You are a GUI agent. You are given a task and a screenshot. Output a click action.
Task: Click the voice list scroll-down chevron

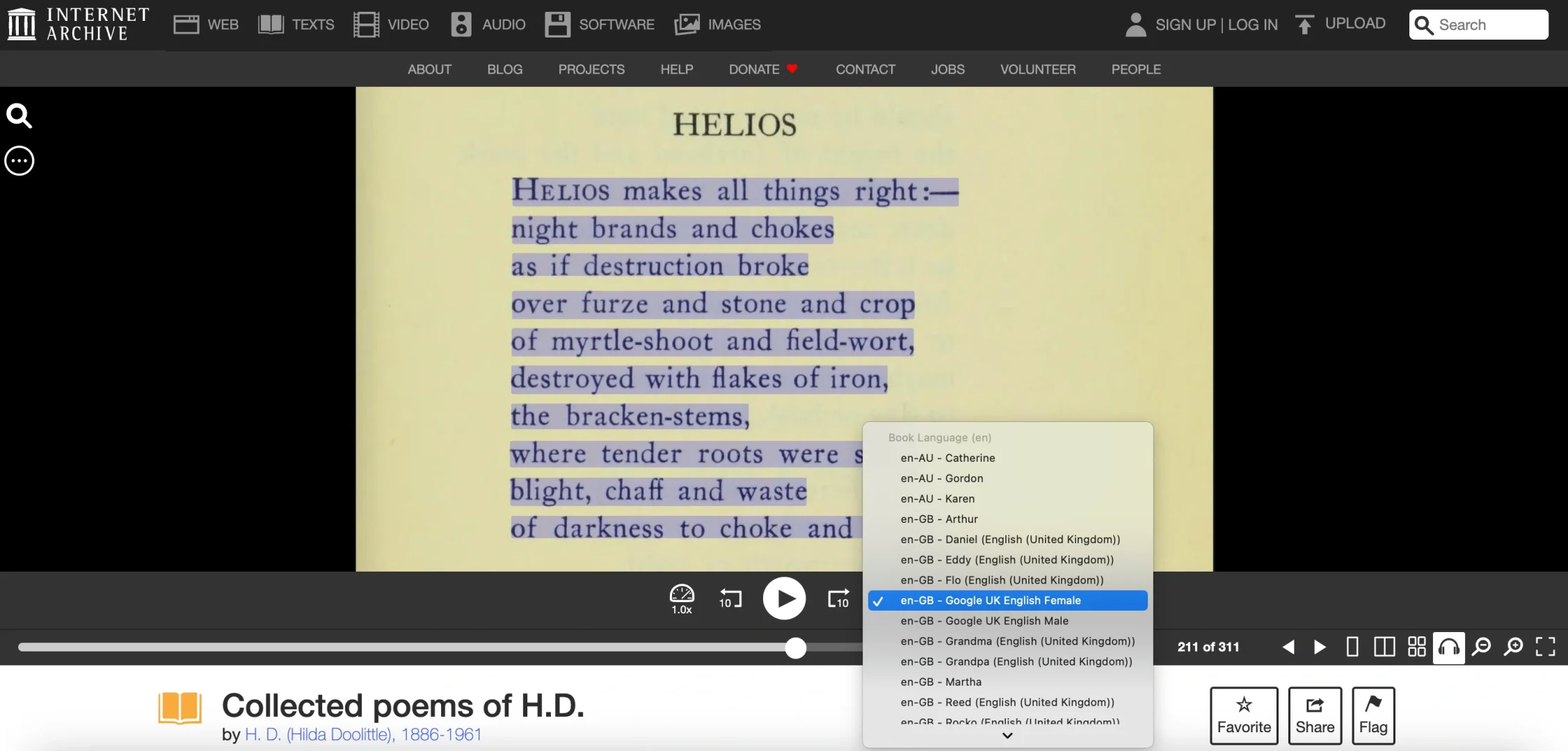coord(1007,736)
